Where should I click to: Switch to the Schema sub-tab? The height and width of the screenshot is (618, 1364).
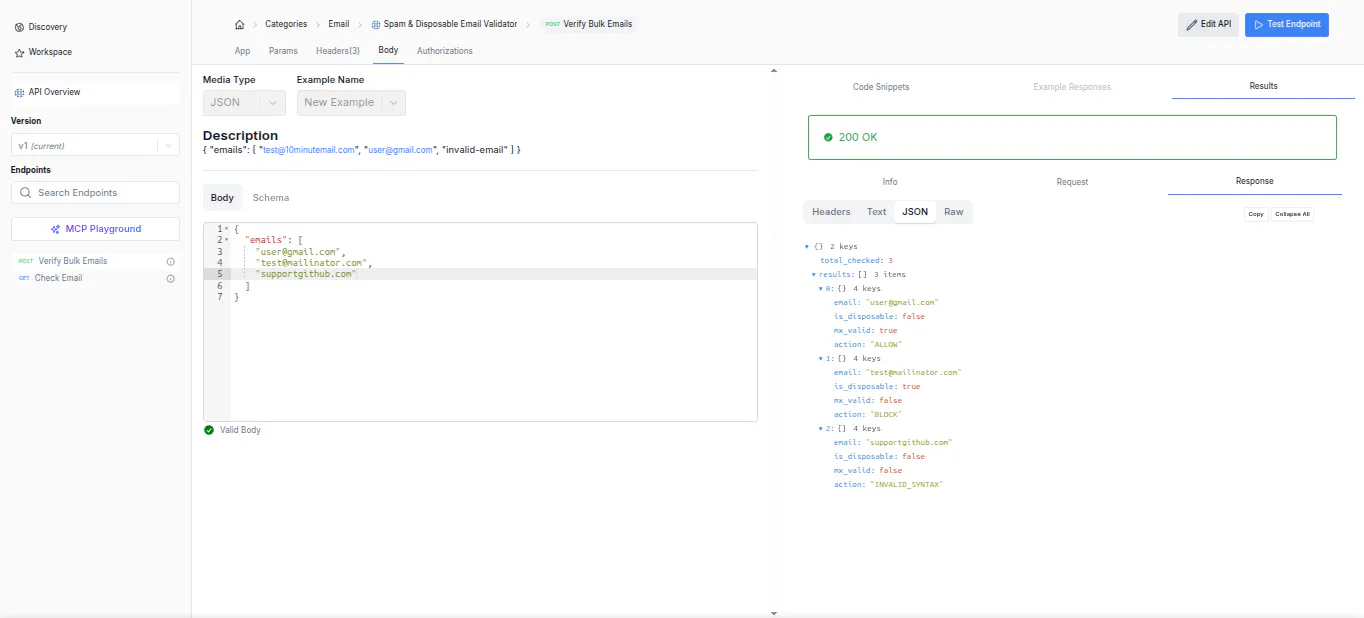point(271,198)
